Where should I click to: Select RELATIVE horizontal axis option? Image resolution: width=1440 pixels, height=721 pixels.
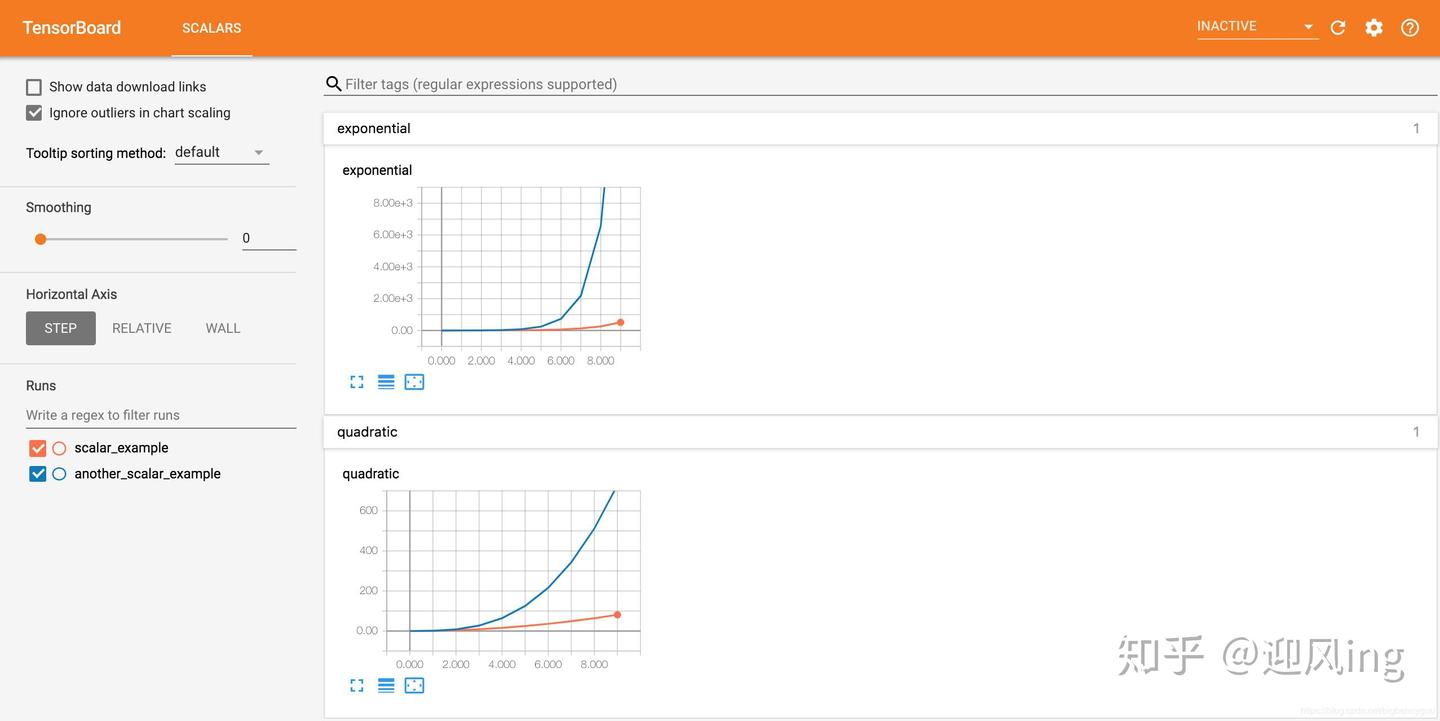coord(142,328)
